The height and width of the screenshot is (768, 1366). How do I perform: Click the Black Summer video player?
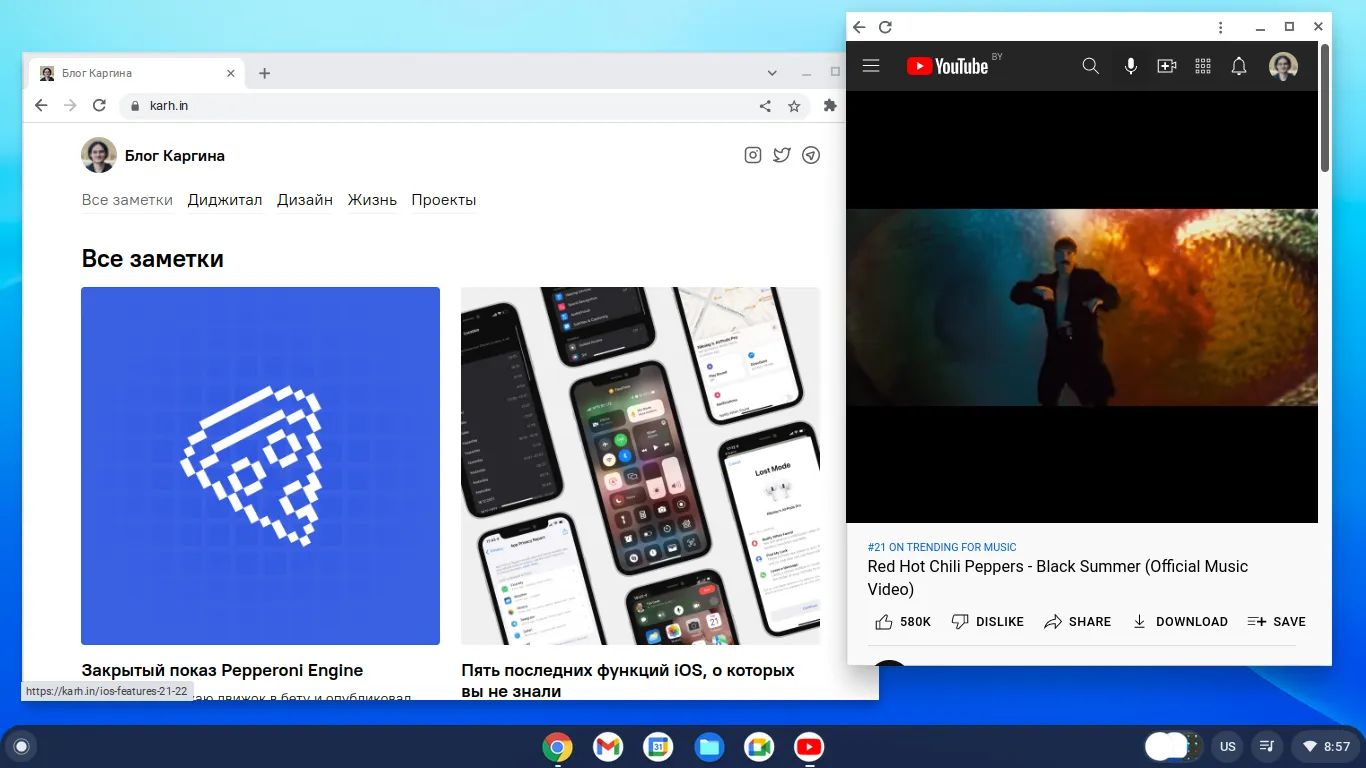coord(1082,307)
